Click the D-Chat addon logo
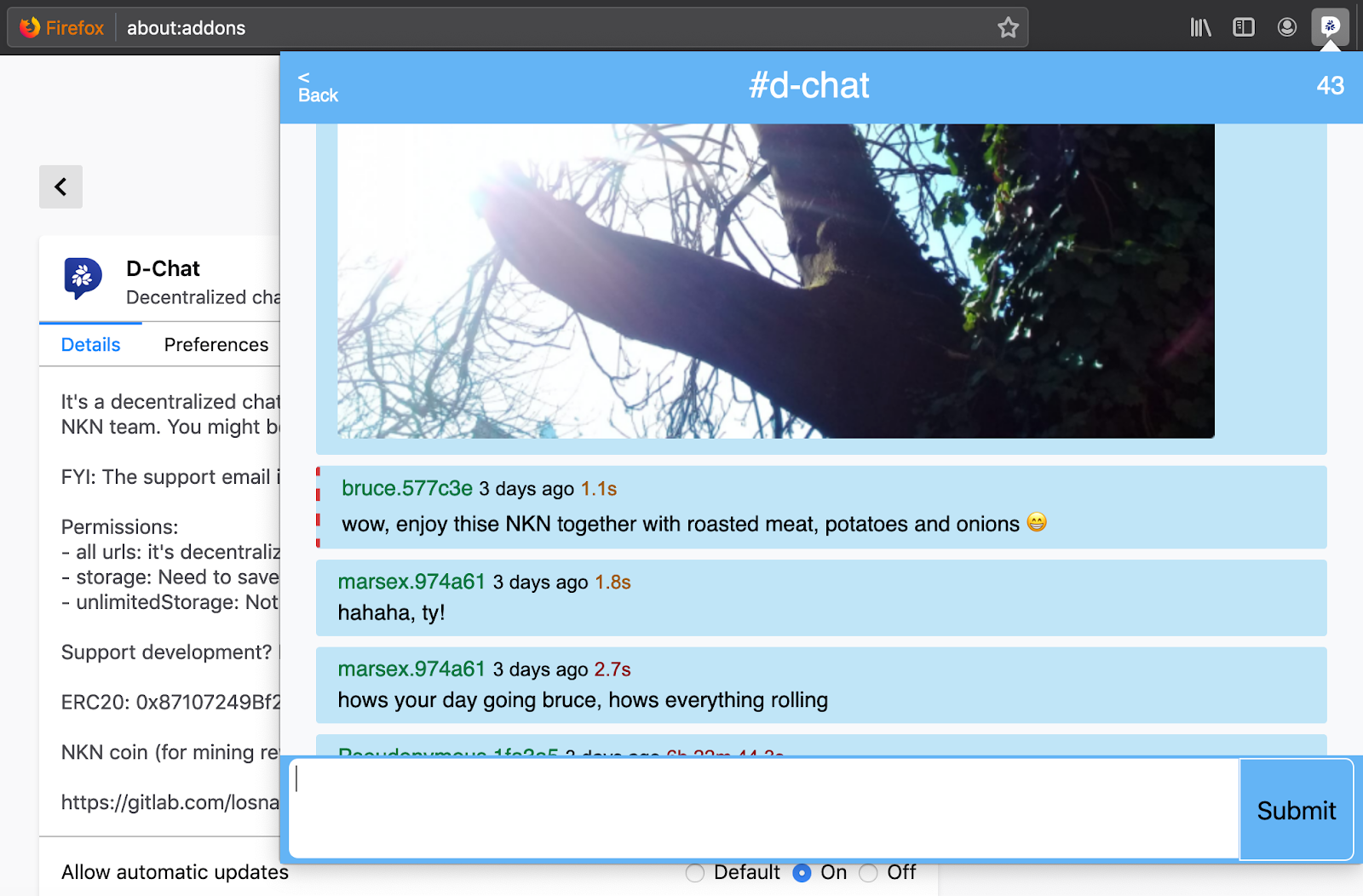The width and height of the screenshot is (1363, 896). 83,278
